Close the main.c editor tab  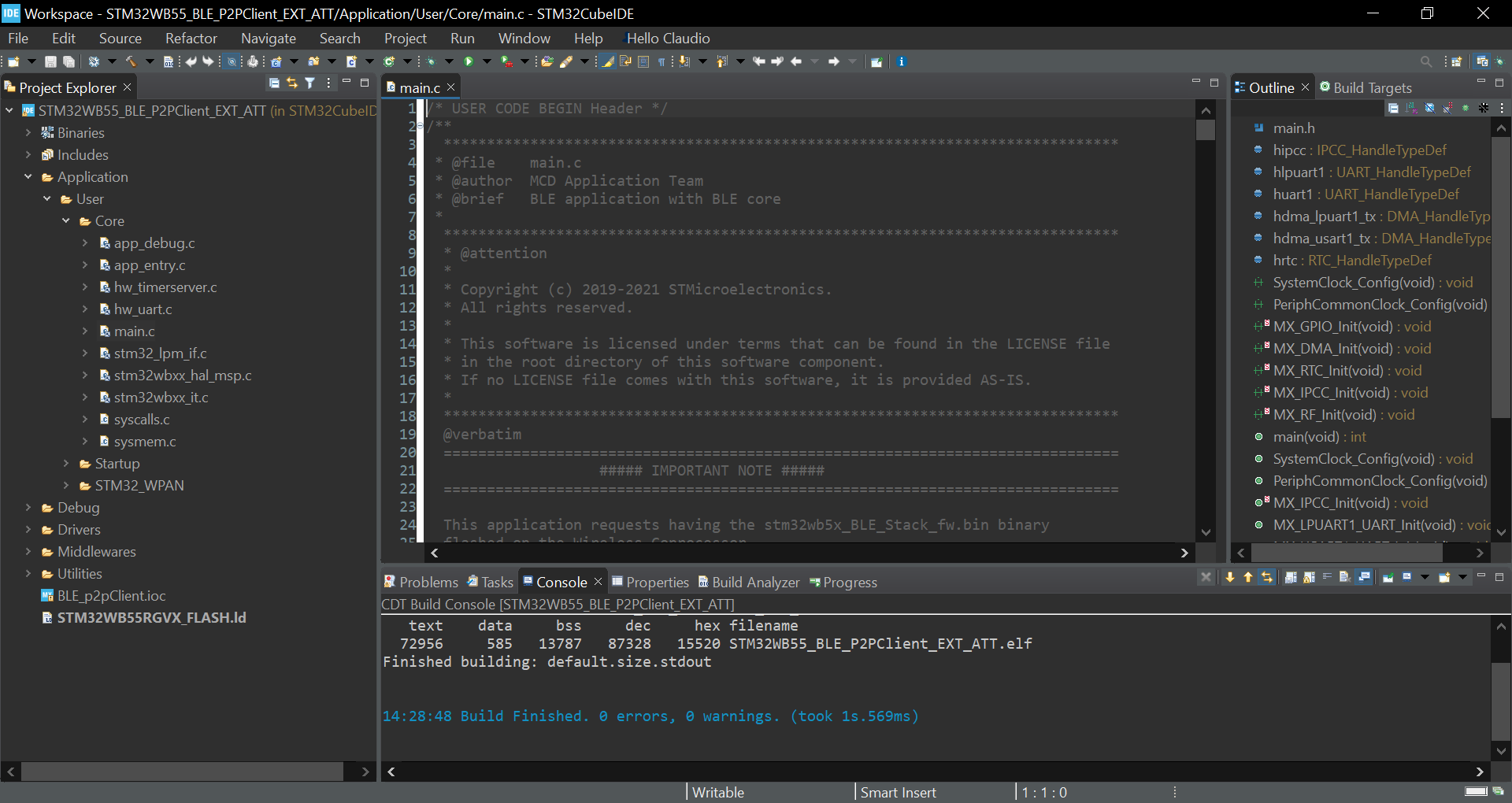tap(450, 87)
